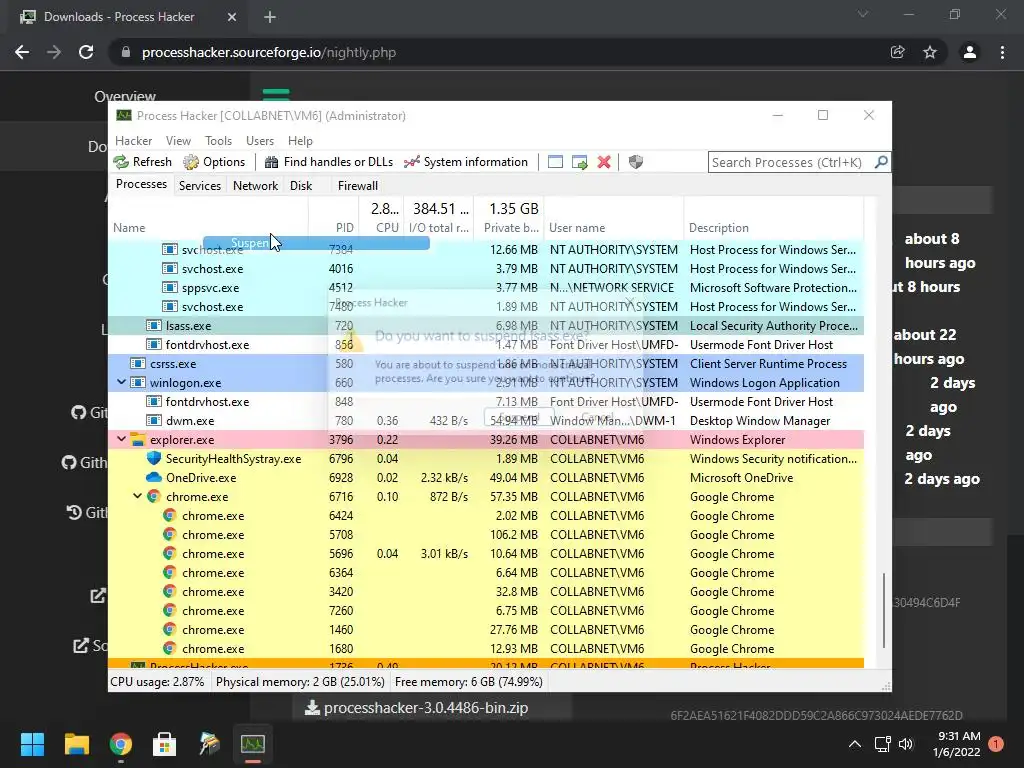
Task: Click the shield icon in toolbar
Action: click(x=635, y=162)
